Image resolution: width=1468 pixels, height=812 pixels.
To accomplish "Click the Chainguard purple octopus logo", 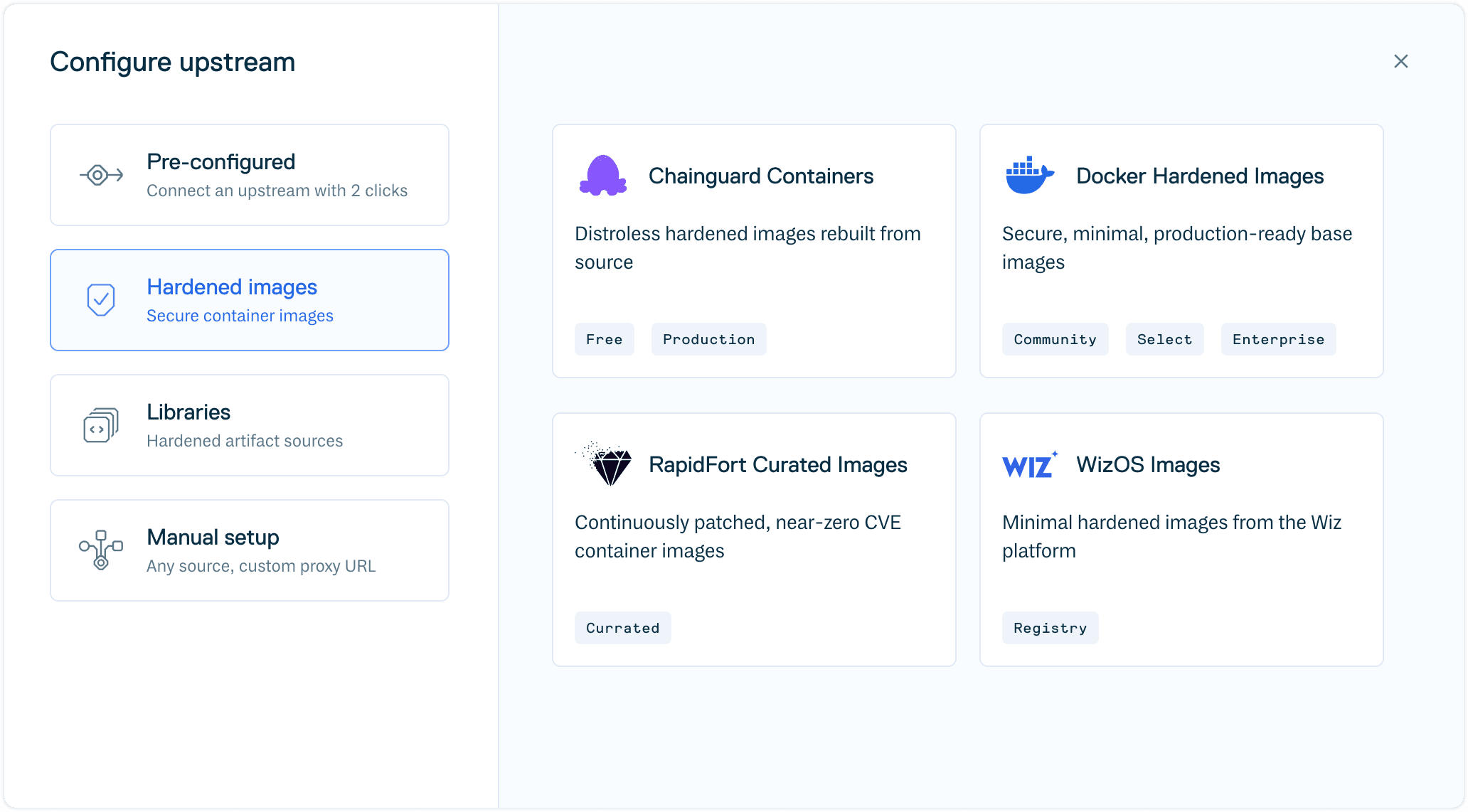I will (x=603, y=176).
